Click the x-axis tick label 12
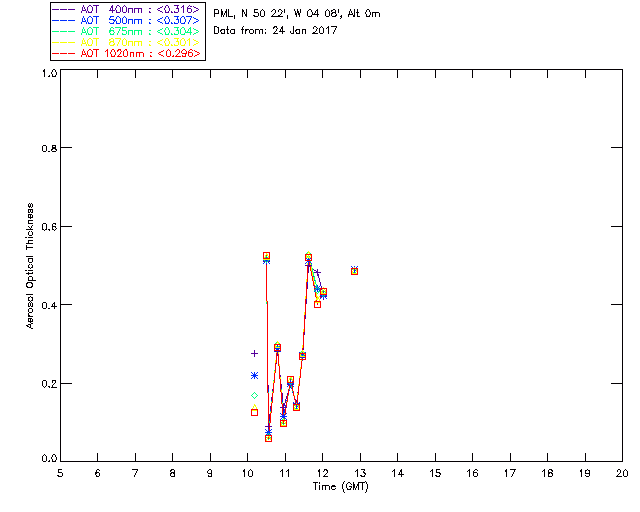Viewport: 640px width, 512px height. point(322,473)
